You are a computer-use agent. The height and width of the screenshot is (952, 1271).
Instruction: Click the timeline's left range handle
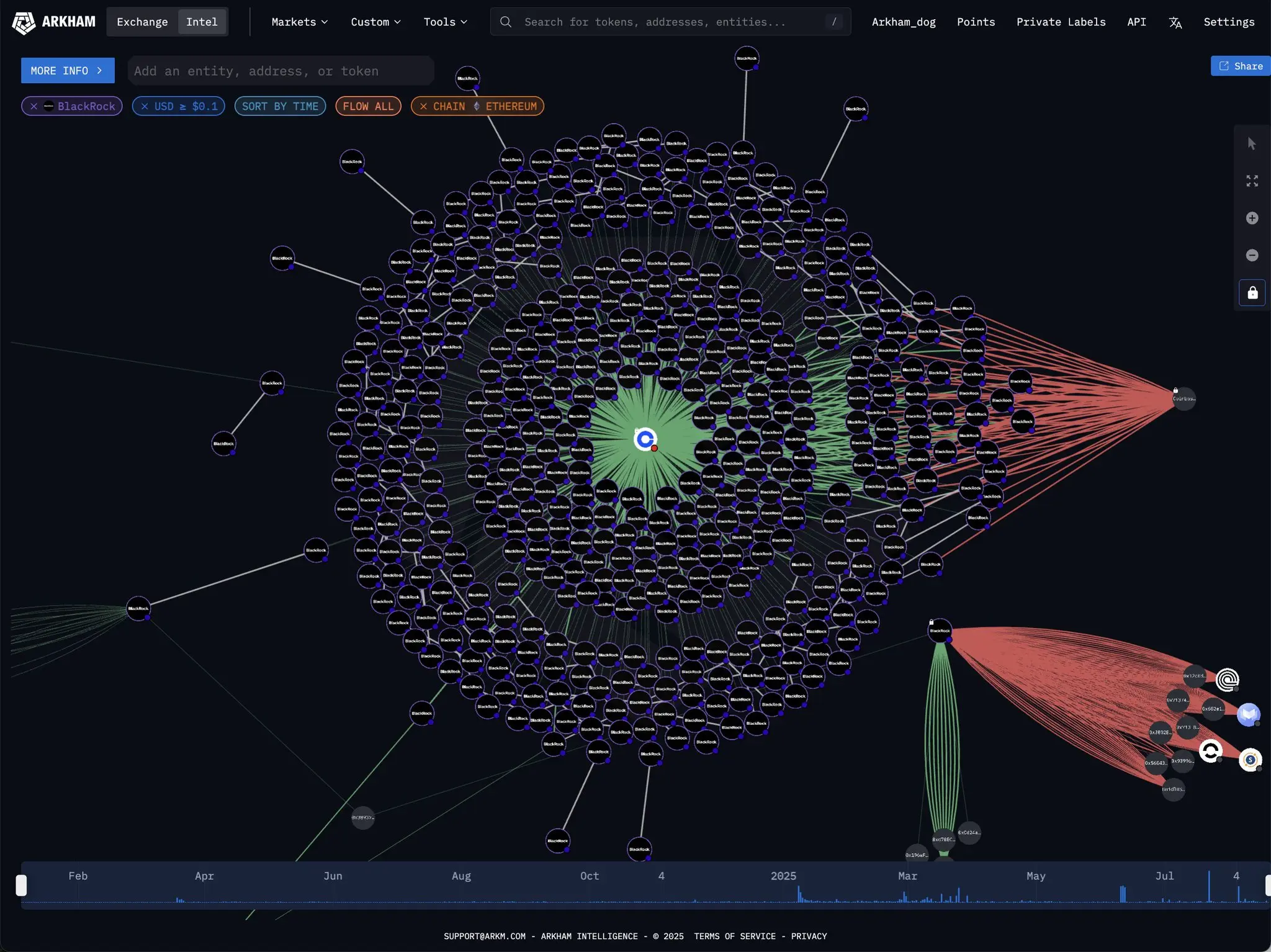[x=21, y=885]
